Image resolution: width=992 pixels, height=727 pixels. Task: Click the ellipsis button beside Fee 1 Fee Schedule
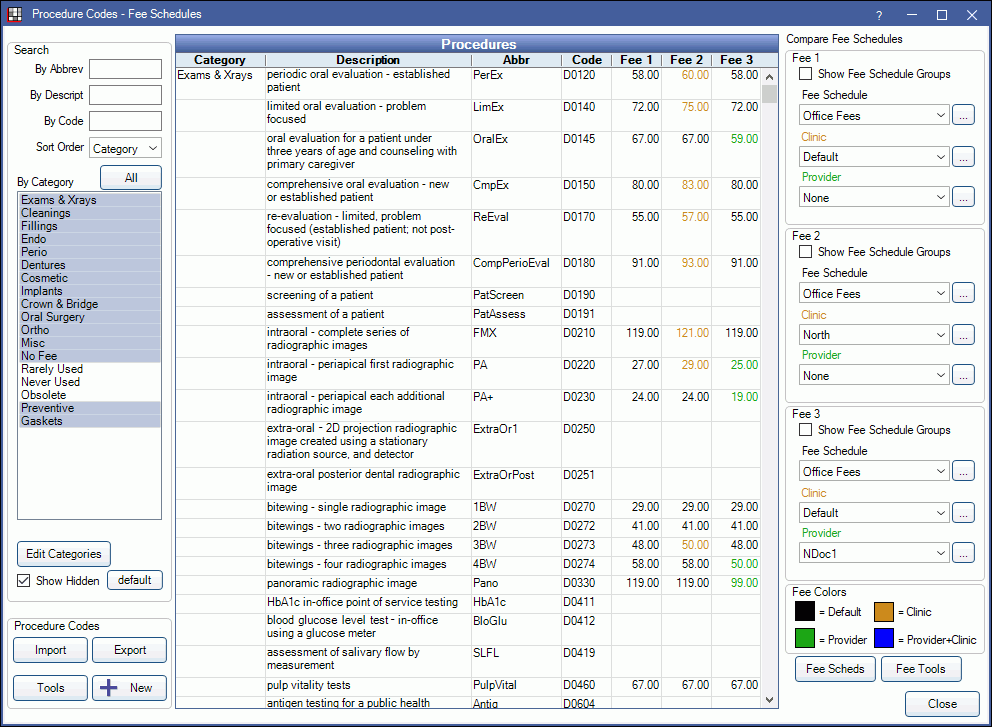962,116
